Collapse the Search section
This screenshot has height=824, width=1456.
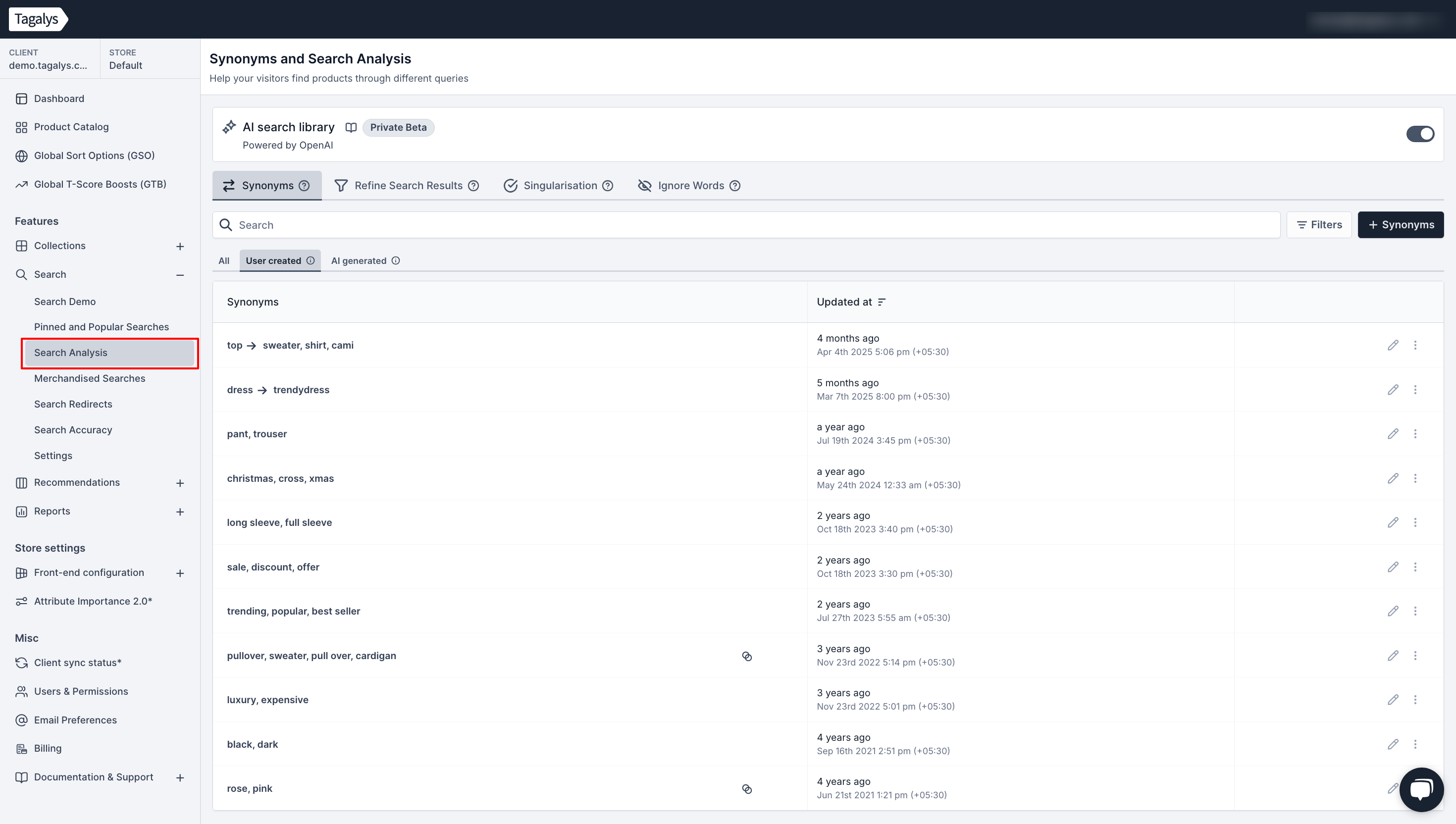click(x=180, y=275)
